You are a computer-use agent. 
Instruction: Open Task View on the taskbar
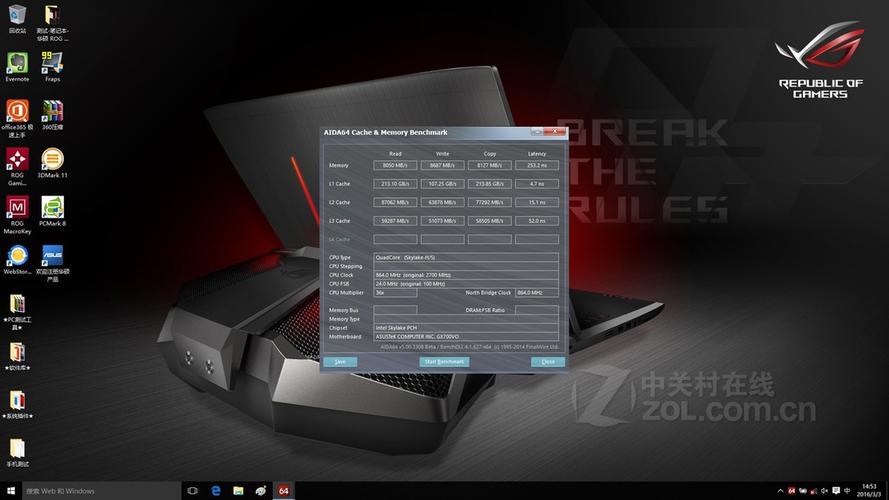(x=192, y=491)
